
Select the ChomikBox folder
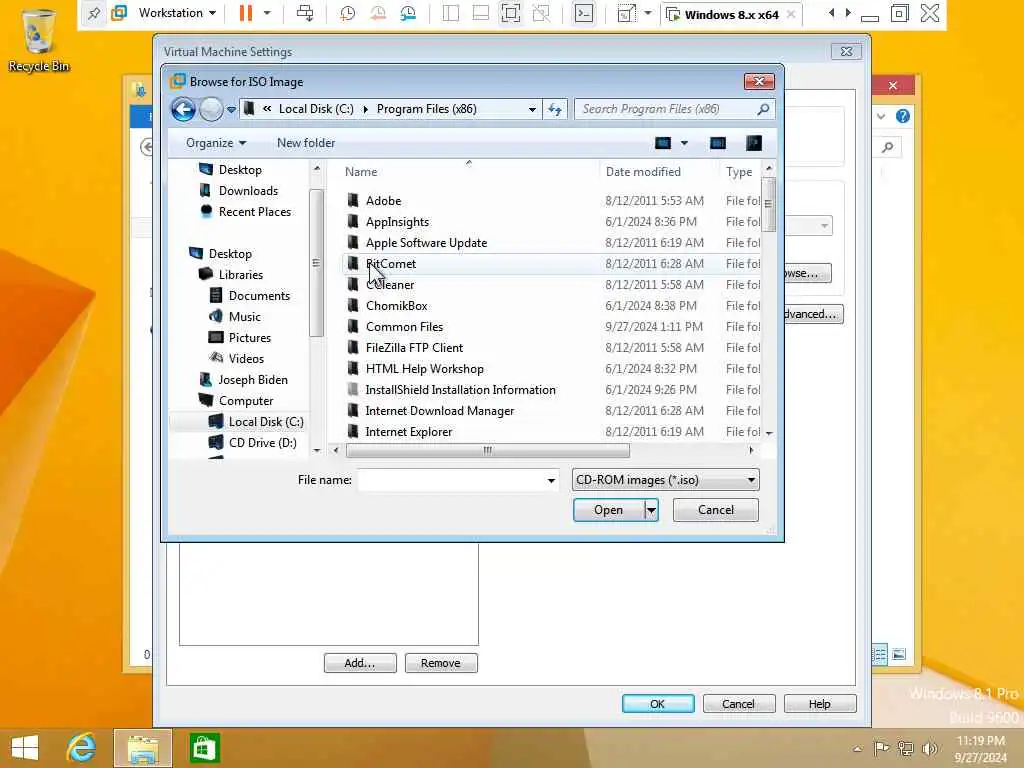396,306
